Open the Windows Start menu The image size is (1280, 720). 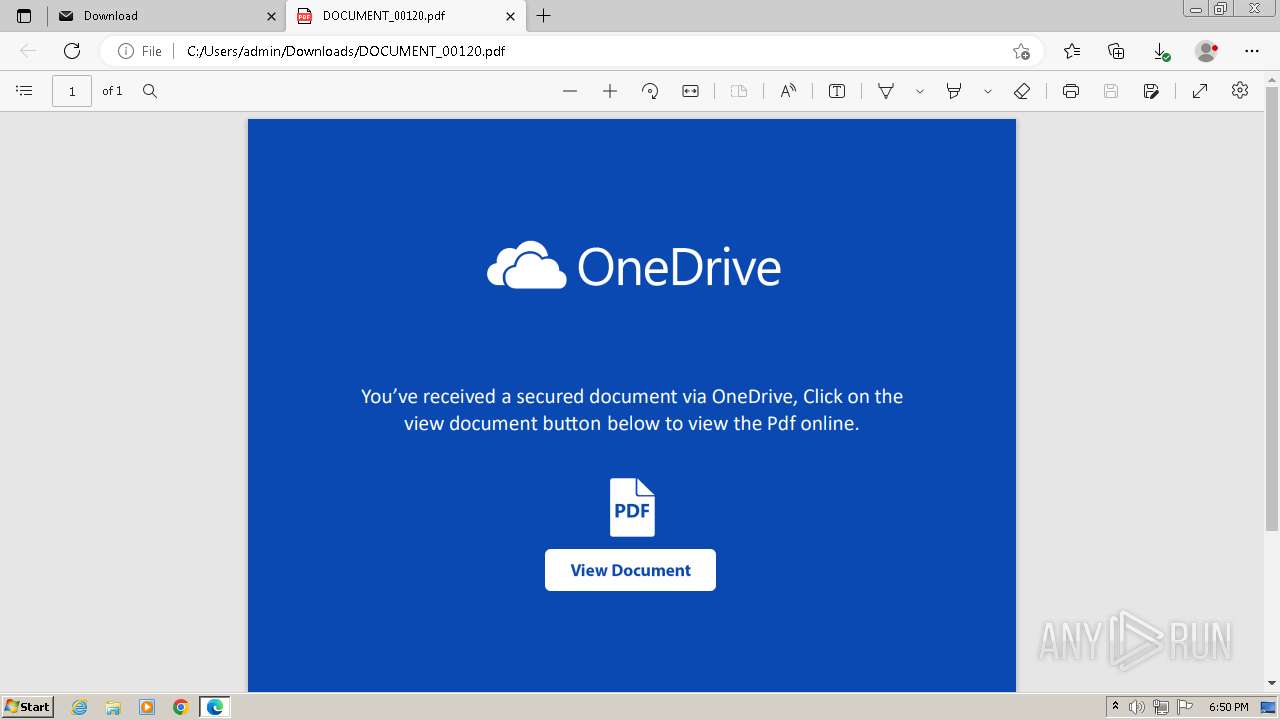(x=28, y=707)
